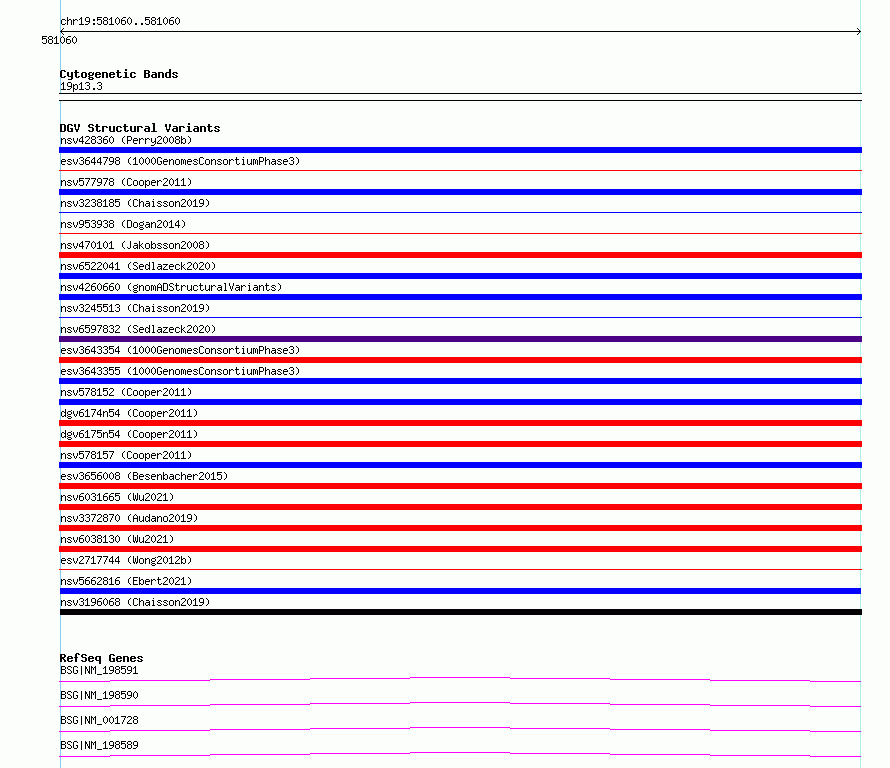Select the RefSeq Genes track heading
Image resolution: width=890 pixels, height=768 pixels.
(x=101, y=658)
